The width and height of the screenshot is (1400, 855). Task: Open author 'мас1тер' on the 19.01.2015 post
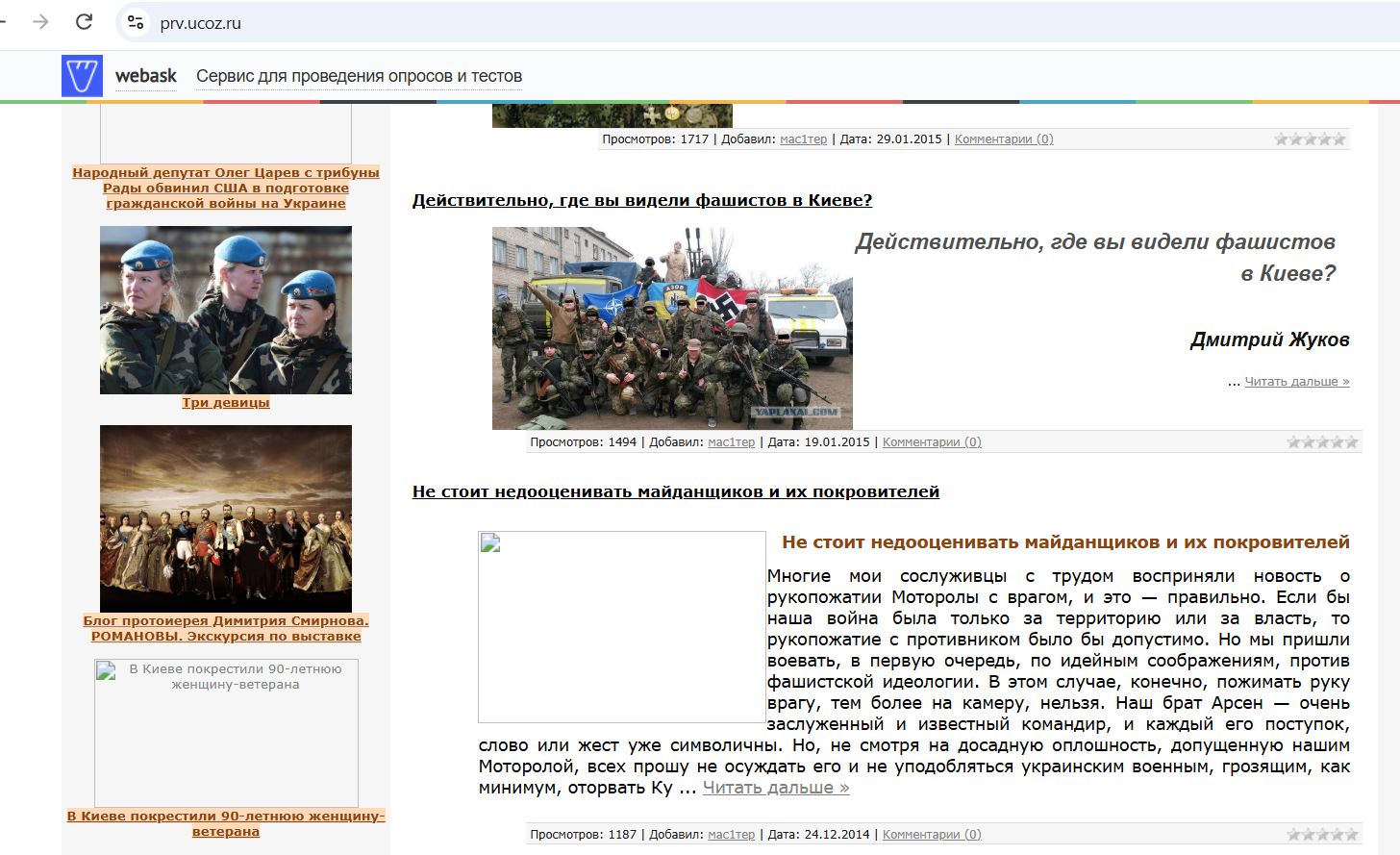732,442
